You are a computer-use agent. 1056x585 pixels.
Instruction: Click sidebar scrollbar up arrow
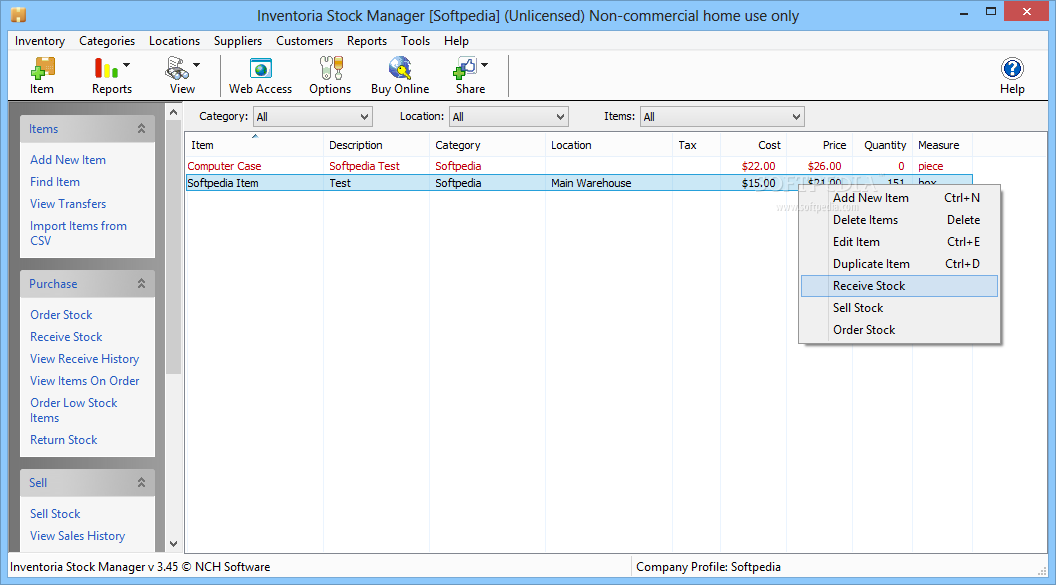(174, 112)
